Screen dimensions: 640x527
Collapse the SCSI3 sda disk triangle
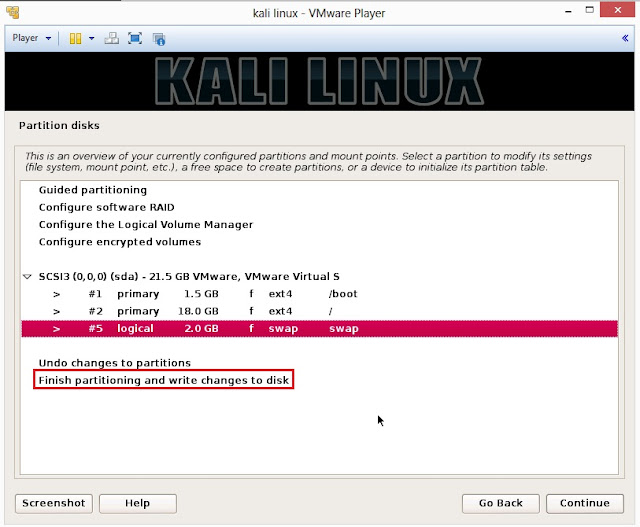tap(27, 277)
